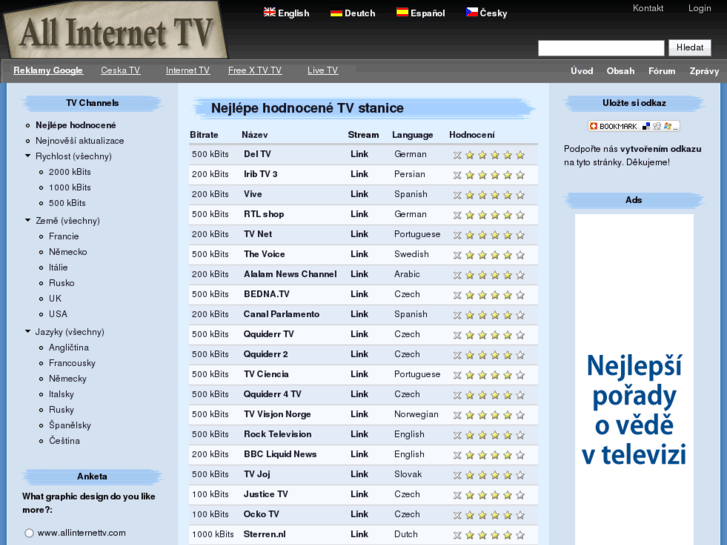Click the Nejlepší pořady o vědě ad
Screen dimensions: 727x545
[634, 379]
